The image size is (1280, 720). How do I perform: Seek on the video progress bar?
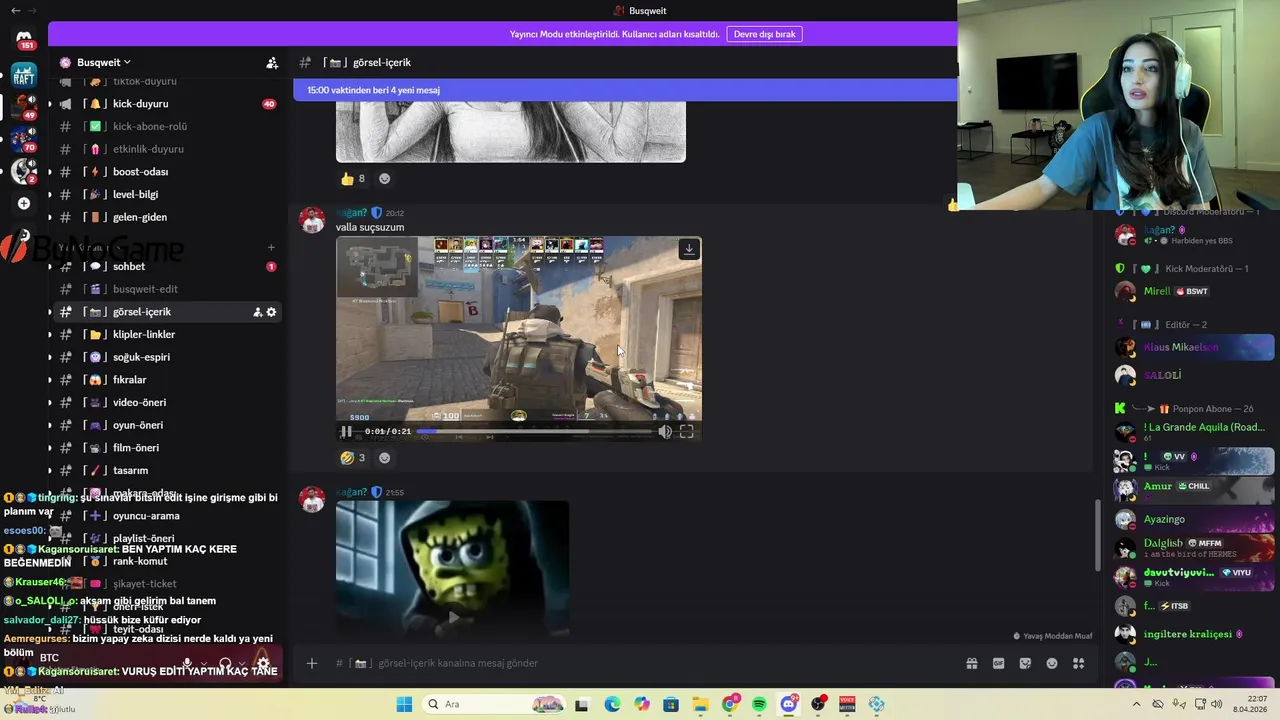pos(535,431)
